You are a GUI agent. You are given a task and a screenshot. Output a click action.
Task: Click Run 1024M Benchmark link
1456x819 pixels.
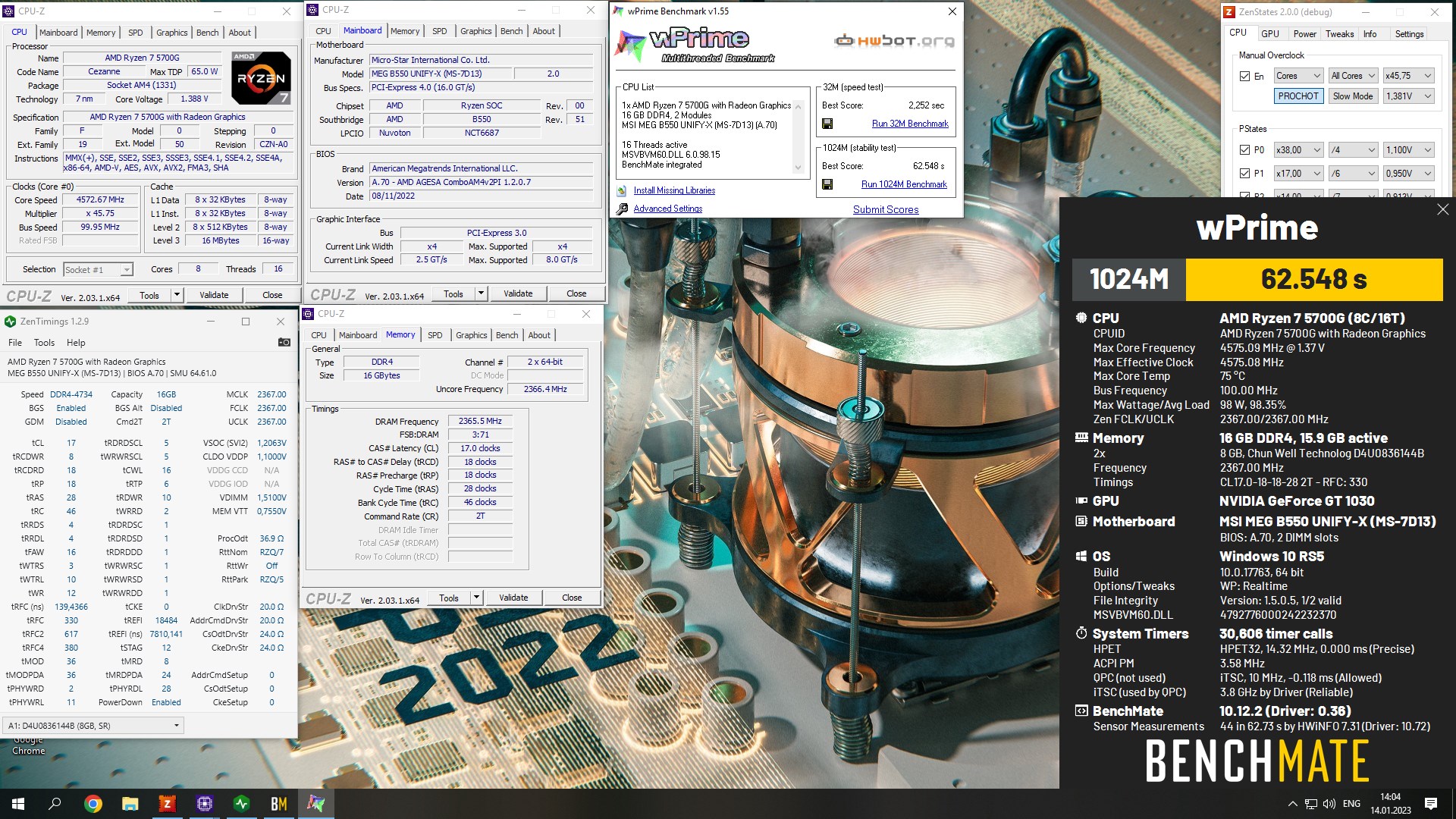click(x=904, y=184)
